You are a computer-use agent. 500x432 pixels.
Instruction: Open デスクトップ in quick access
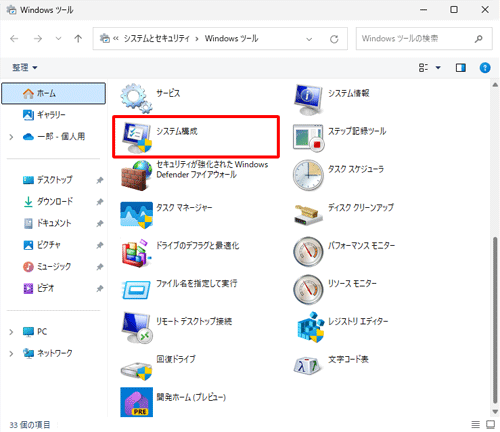(54, 180)
